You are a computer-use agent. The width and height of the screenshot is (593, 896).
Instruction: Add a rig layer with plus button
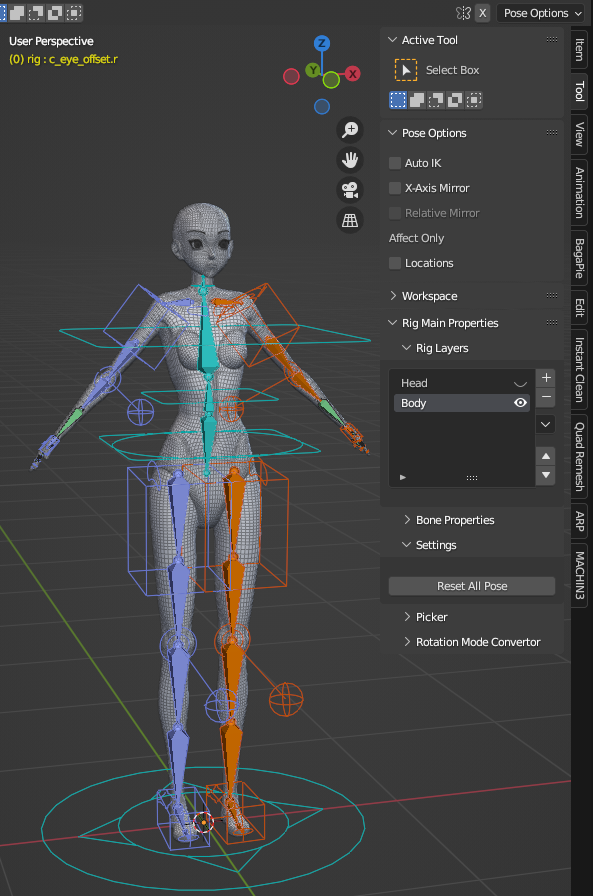[x=546, y=378]
